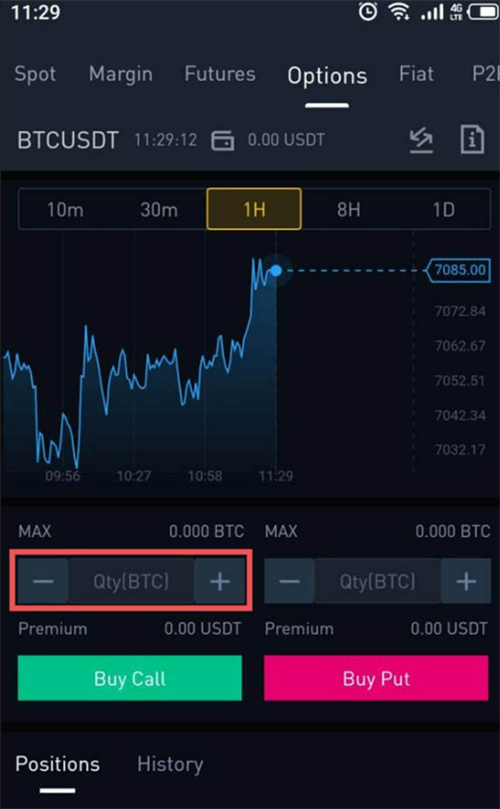This screenshot has width=500, height=809.
Task: Focus the Call Qty(BTC) input field
Action: click(131, 581)
